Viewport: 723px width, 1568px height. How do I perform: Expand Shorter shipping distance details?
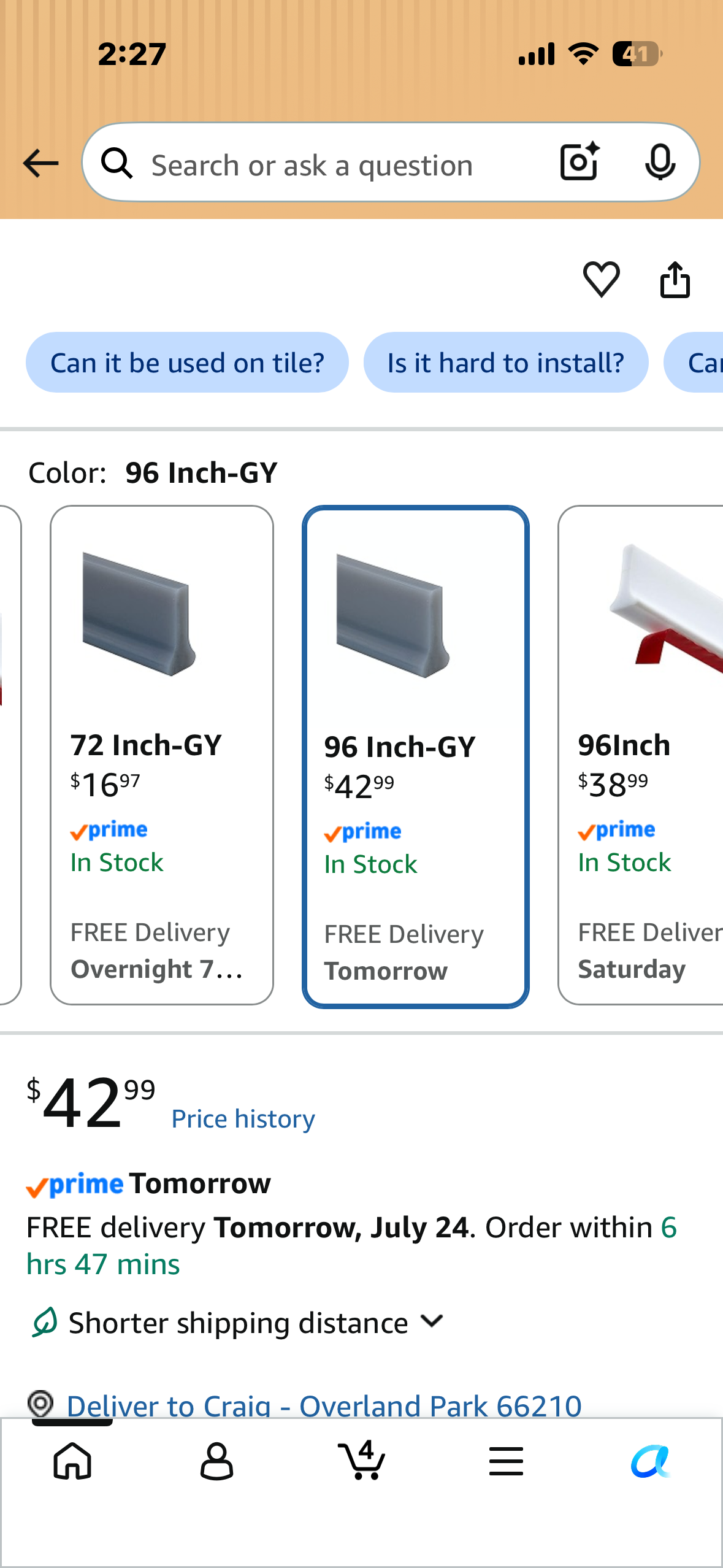(x=237, y=1322)
